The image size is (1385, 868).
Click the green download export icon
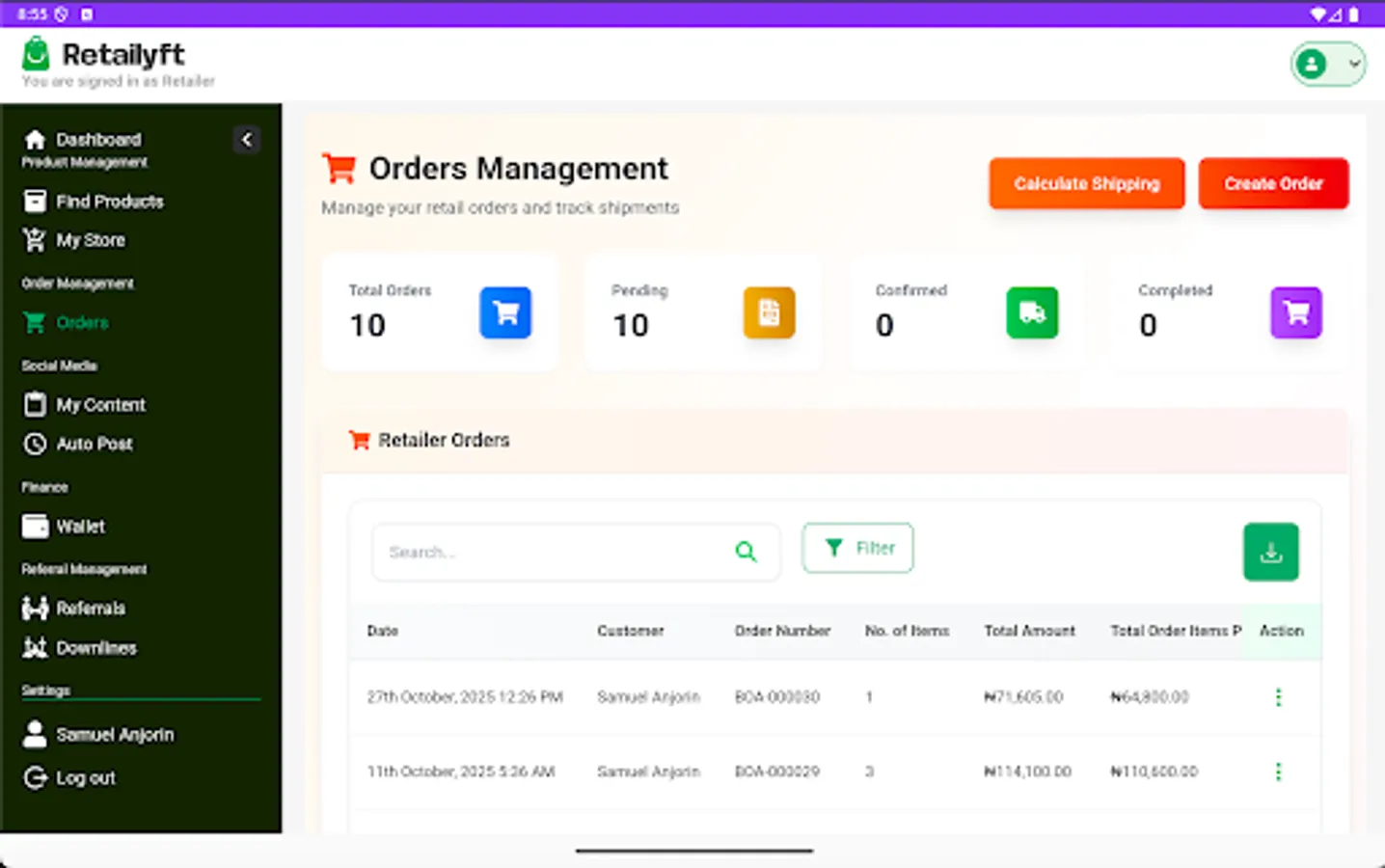pos(1271,552)
